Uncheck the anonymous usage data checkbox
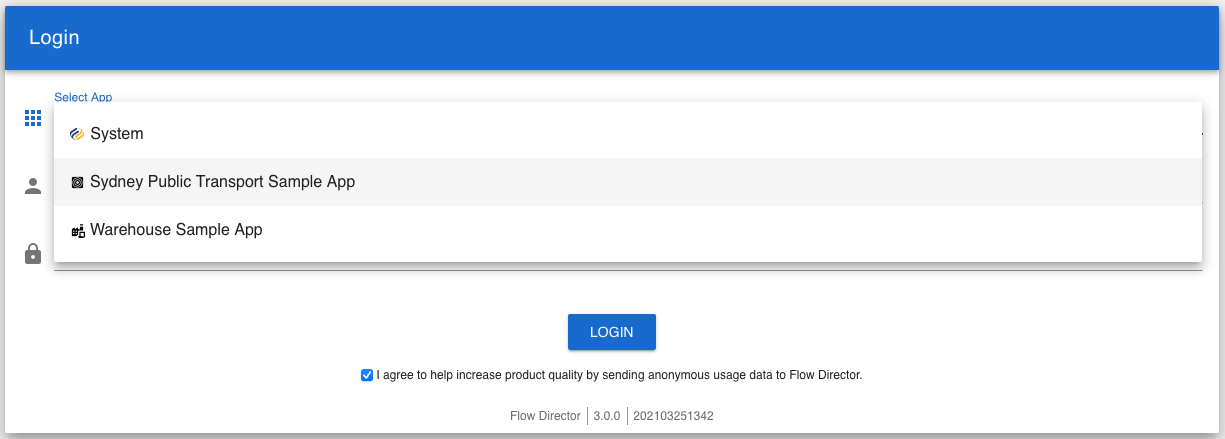 [x=367, y=376]
